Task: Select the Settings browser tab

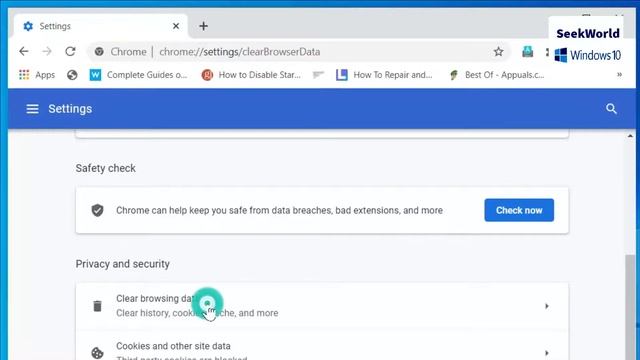Action: 101,26
